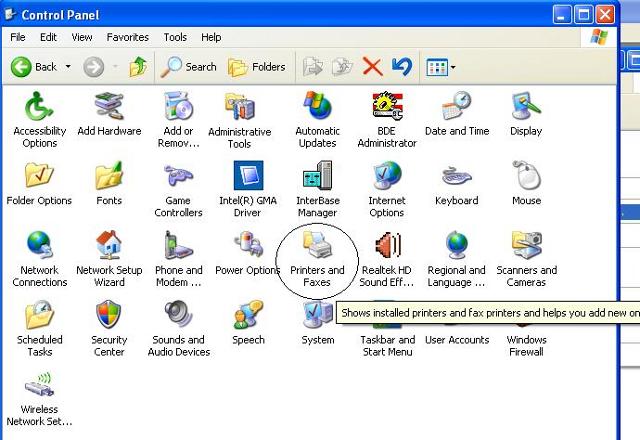Screen dimensions: 640x440
Task: Select Printers and Faxes icon
Action: point(318,245)
